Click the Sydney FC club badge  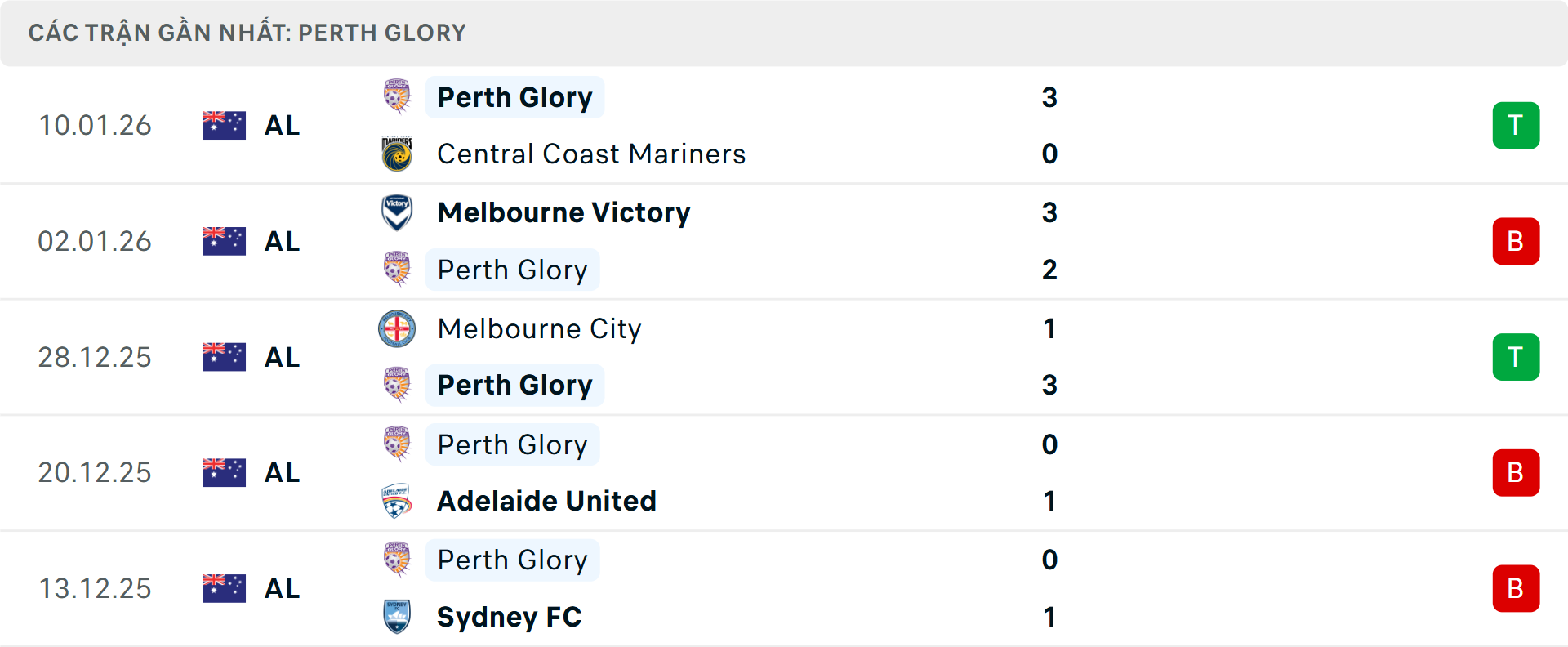[x=398, y=618]
